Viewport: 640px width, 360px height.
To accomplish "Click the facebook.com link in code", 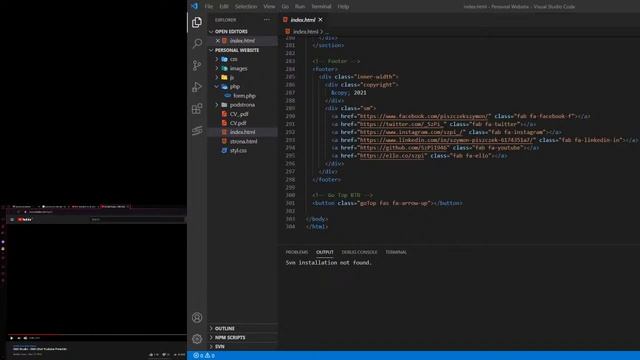I will point(423,116).
